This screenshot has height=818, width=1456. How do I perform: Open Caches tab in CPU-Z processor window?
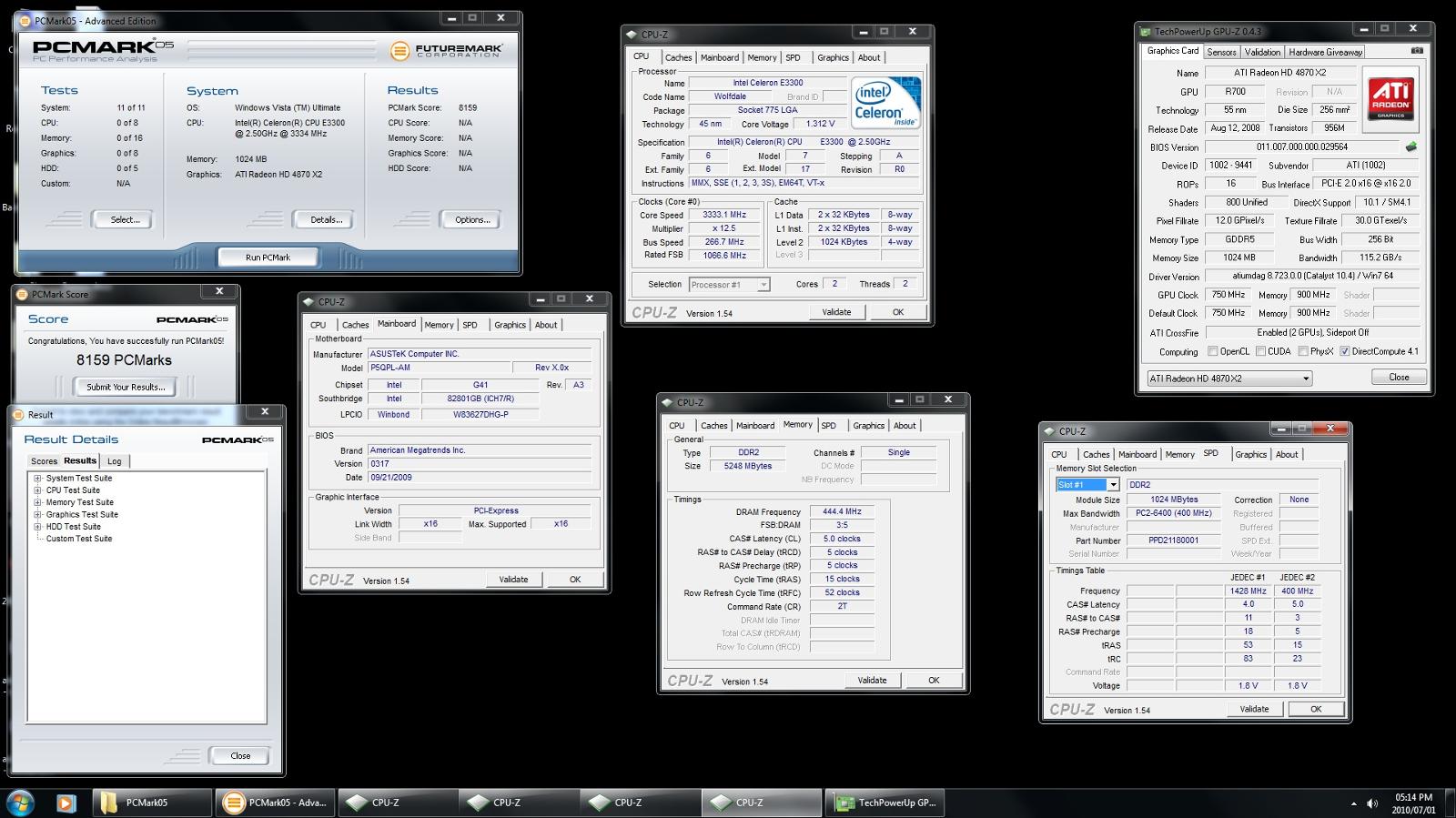(x=678, y=57)
